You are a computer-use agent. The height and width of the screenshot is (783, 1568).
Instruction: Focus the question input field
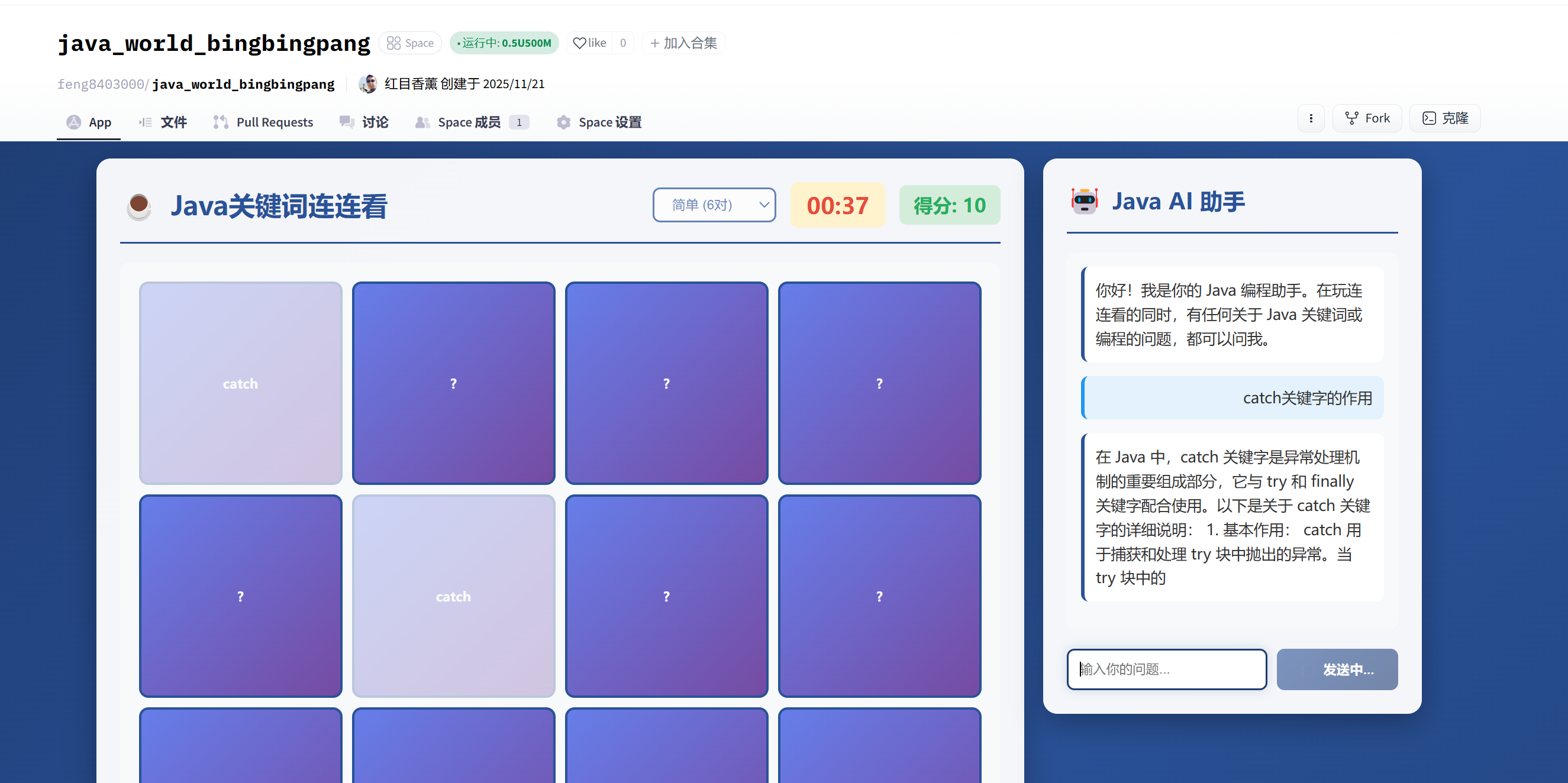point(1166,669)
